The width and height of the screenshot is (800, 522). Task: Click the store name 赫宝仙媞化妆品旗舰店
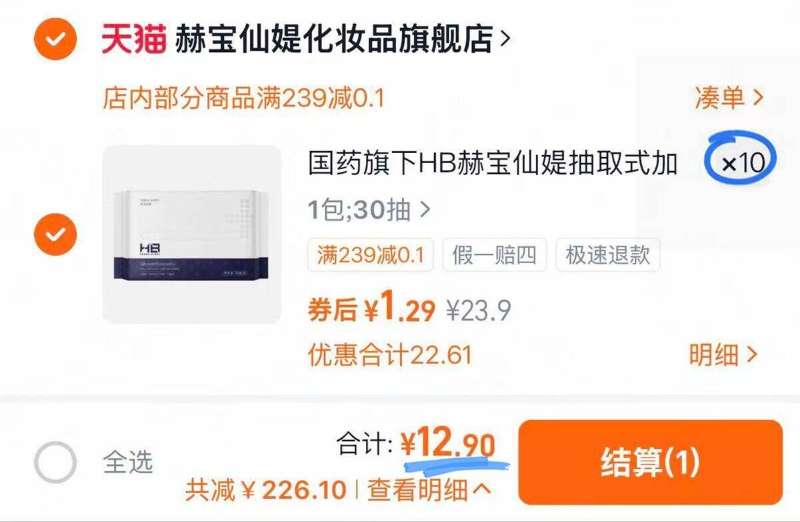click(x=334, y=39)
